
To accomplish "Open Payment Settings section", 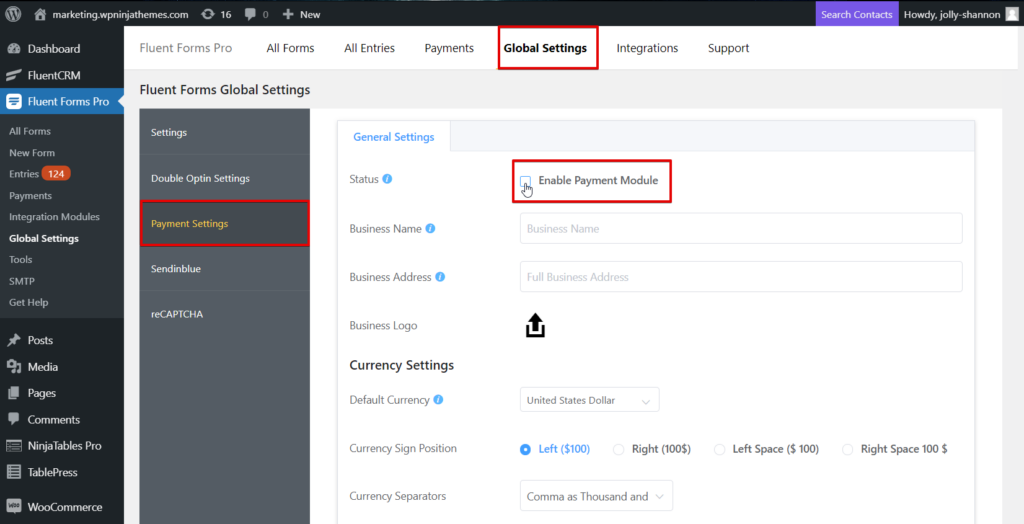I will click(225, 223).
